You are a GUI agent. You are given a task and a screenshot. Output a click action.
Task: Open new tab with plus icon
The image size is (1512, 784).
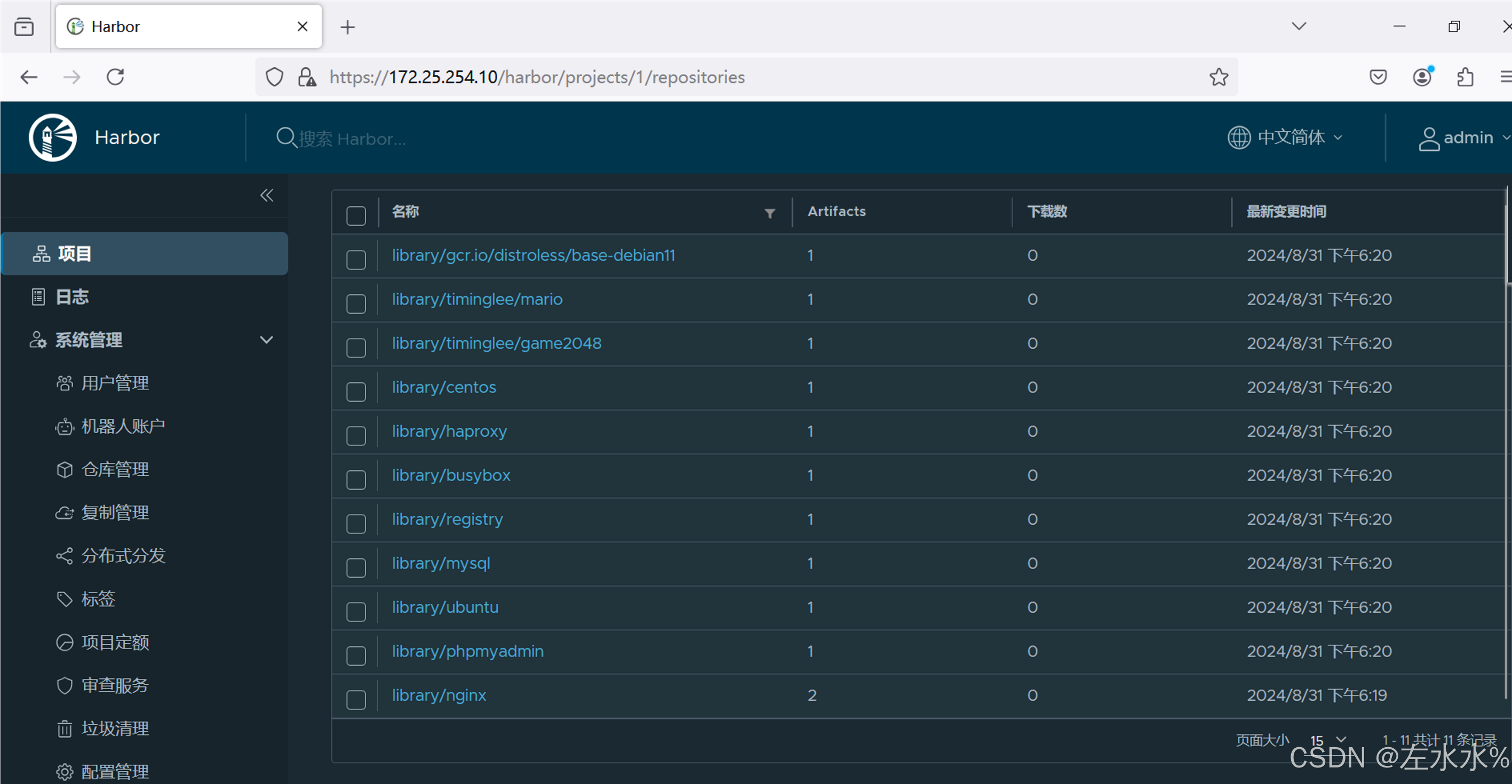click(x=347, y=27)
